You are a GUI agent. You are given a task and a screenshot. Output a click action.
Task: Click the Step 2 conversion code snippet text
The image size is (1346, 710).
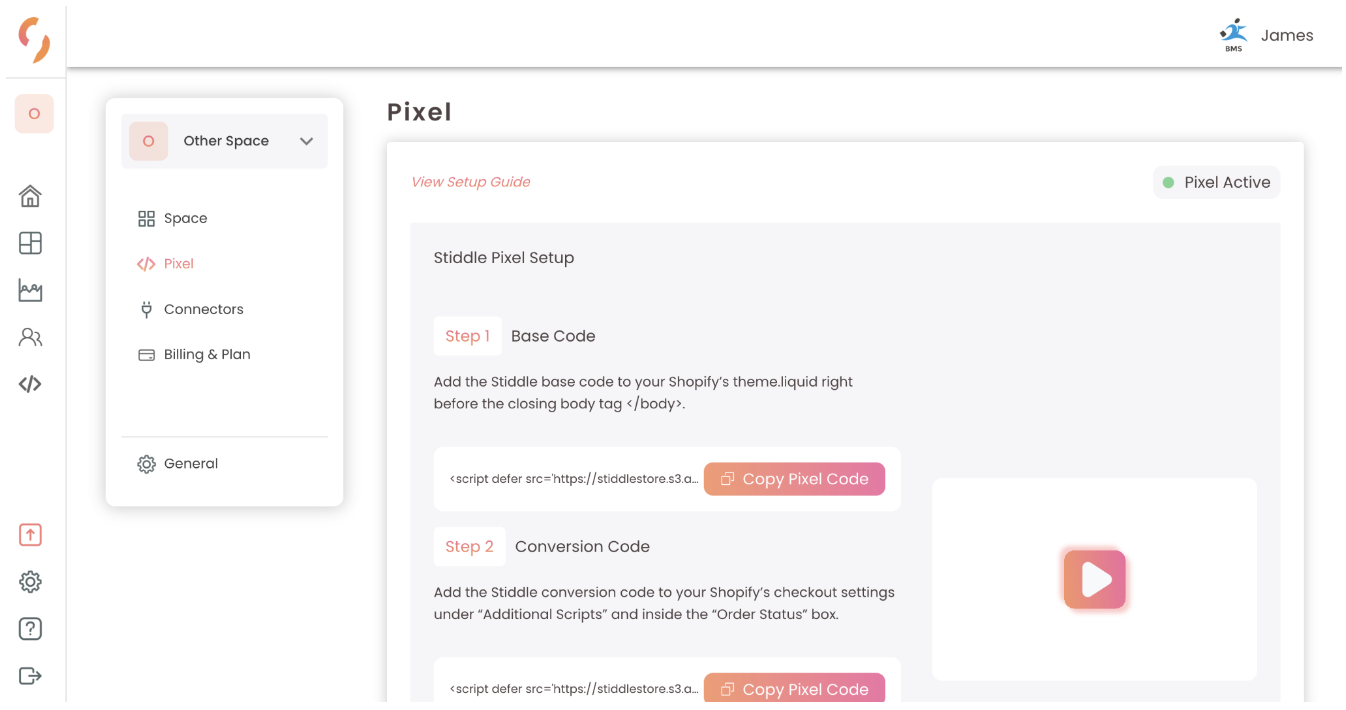point(573,689)
